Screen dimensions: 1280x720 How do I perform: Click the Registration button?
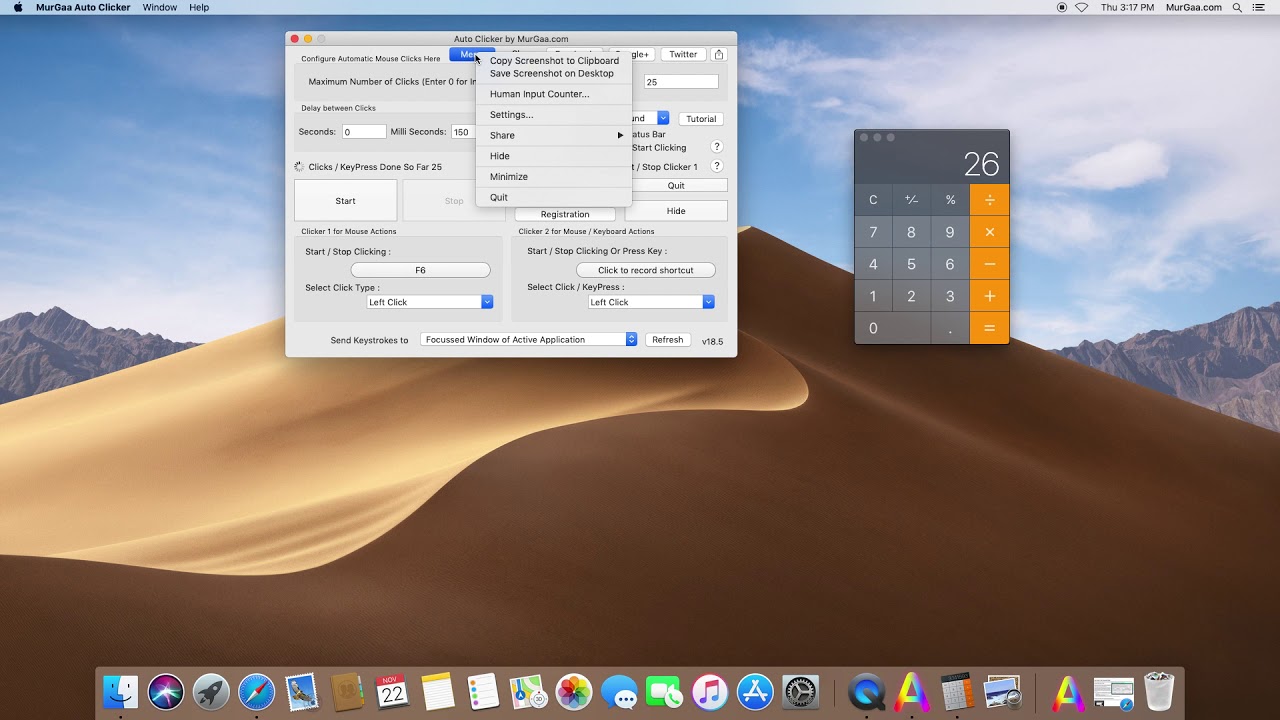[x=565, y=214]
